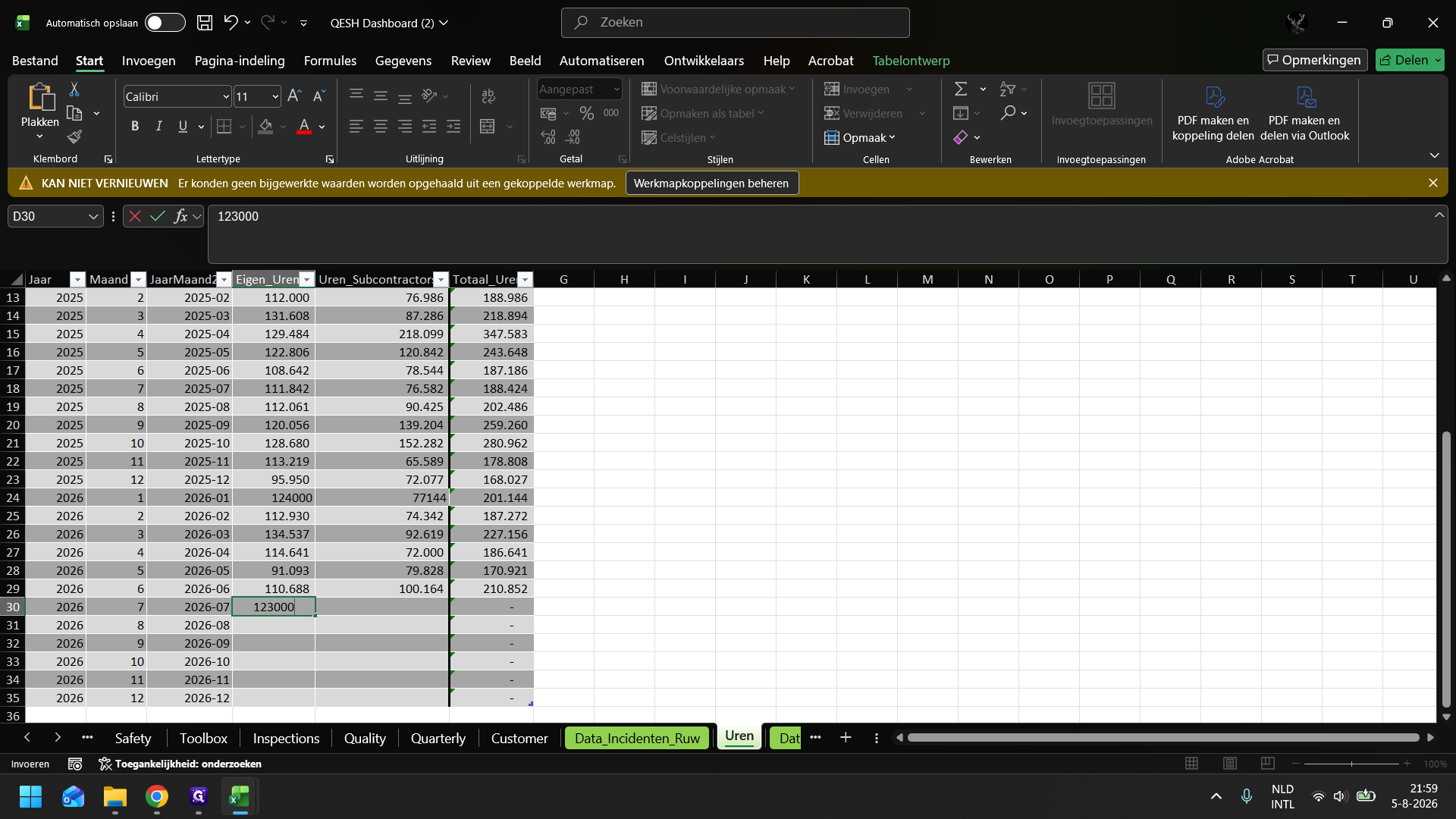Apply percent style number format
Screen dimensions: 1456x819
pyautogui.click(x=586, y=114)
